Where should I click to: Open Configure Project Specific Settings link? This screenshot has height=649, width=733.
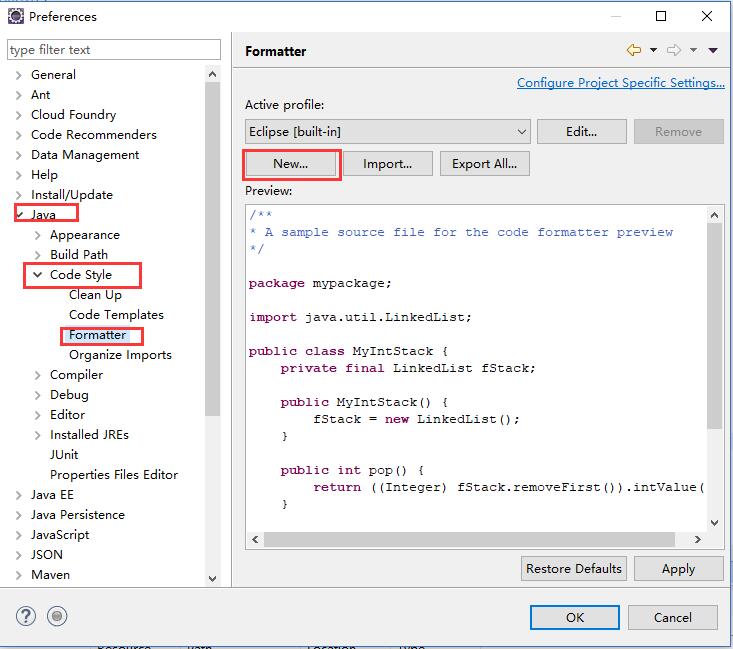click(x=621, y=83)
